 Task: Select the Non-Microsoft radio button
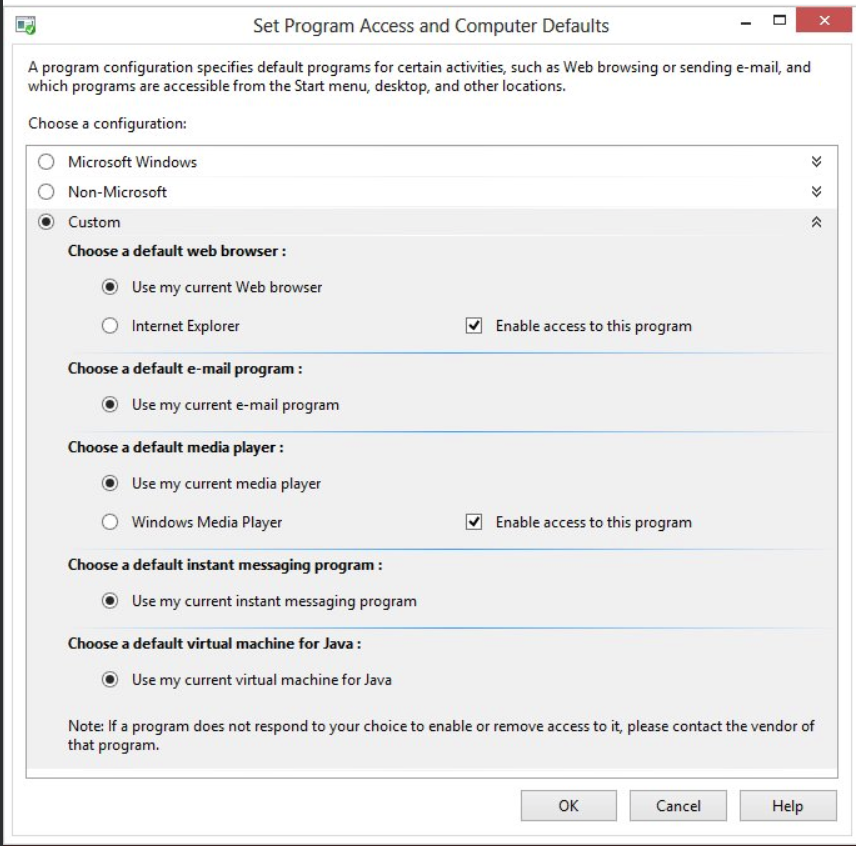(x=46, y=192)
